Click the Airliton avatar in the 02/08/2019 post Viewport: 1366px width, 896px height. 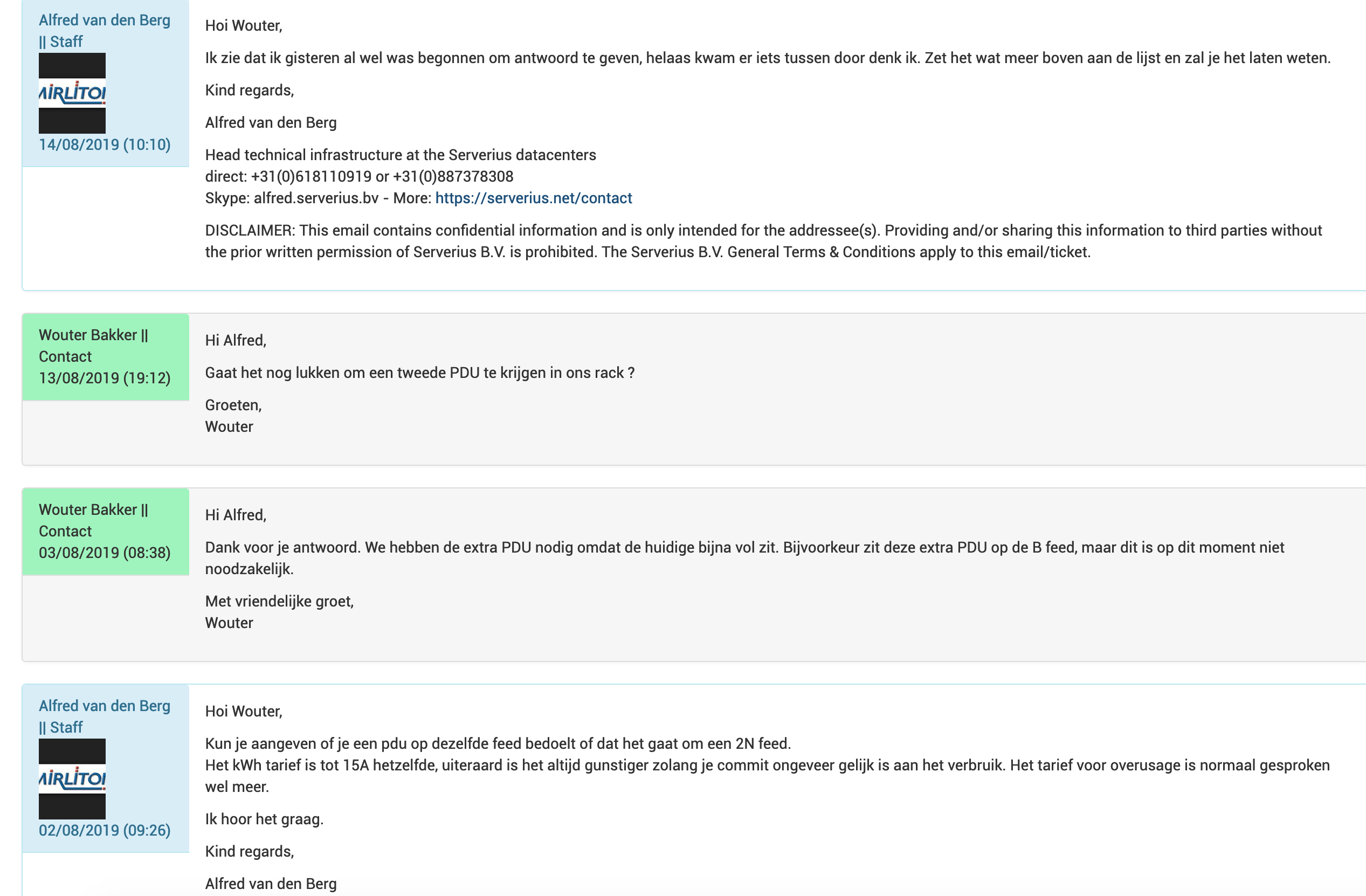72,779
